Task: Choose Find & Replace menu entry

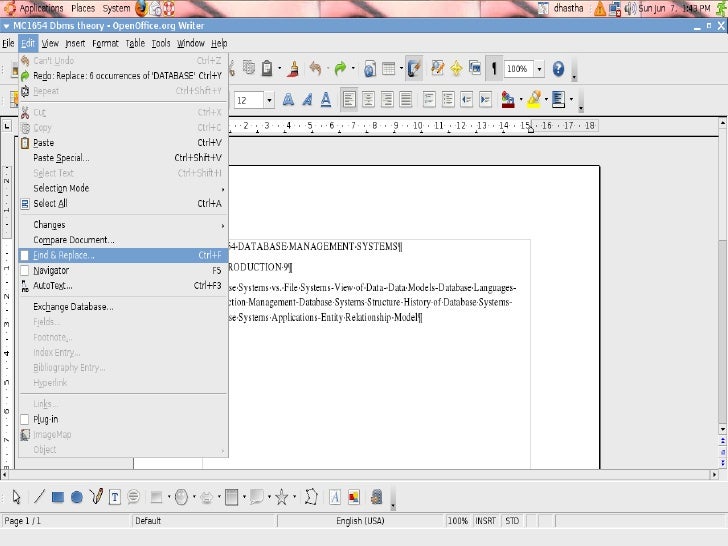Action: 123,255
